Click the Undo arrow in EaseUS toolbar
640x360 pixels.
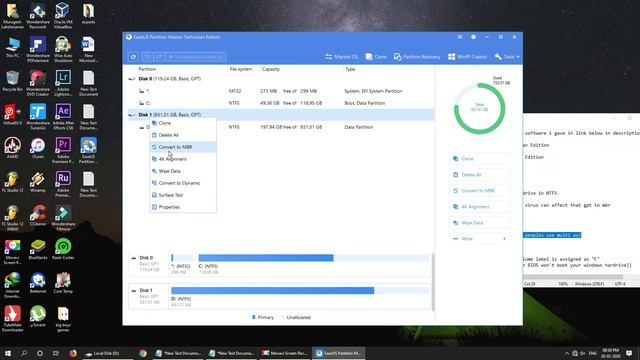pos(147,57)
